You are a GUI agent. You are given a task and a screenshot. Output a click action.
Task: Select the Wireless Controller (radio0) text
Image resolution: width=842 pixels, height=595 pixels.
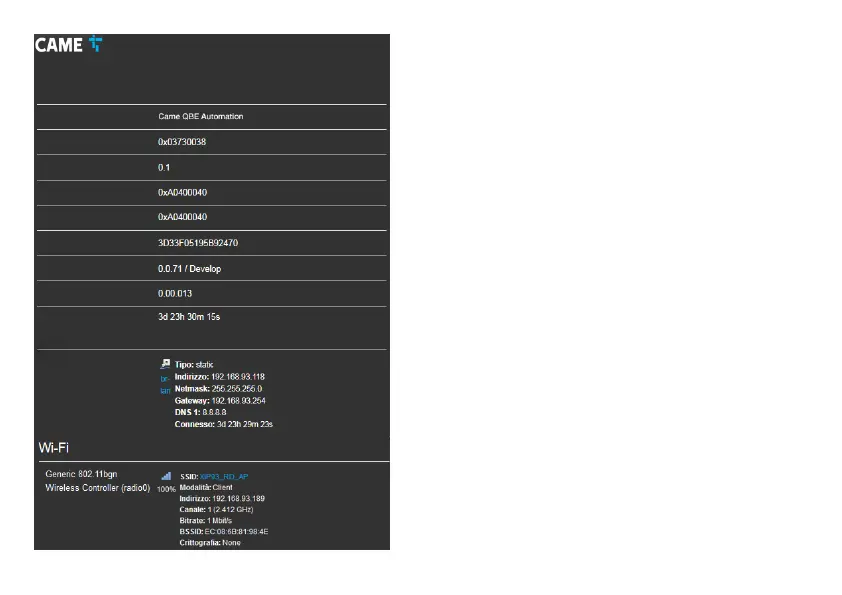[x=98, y=488]
